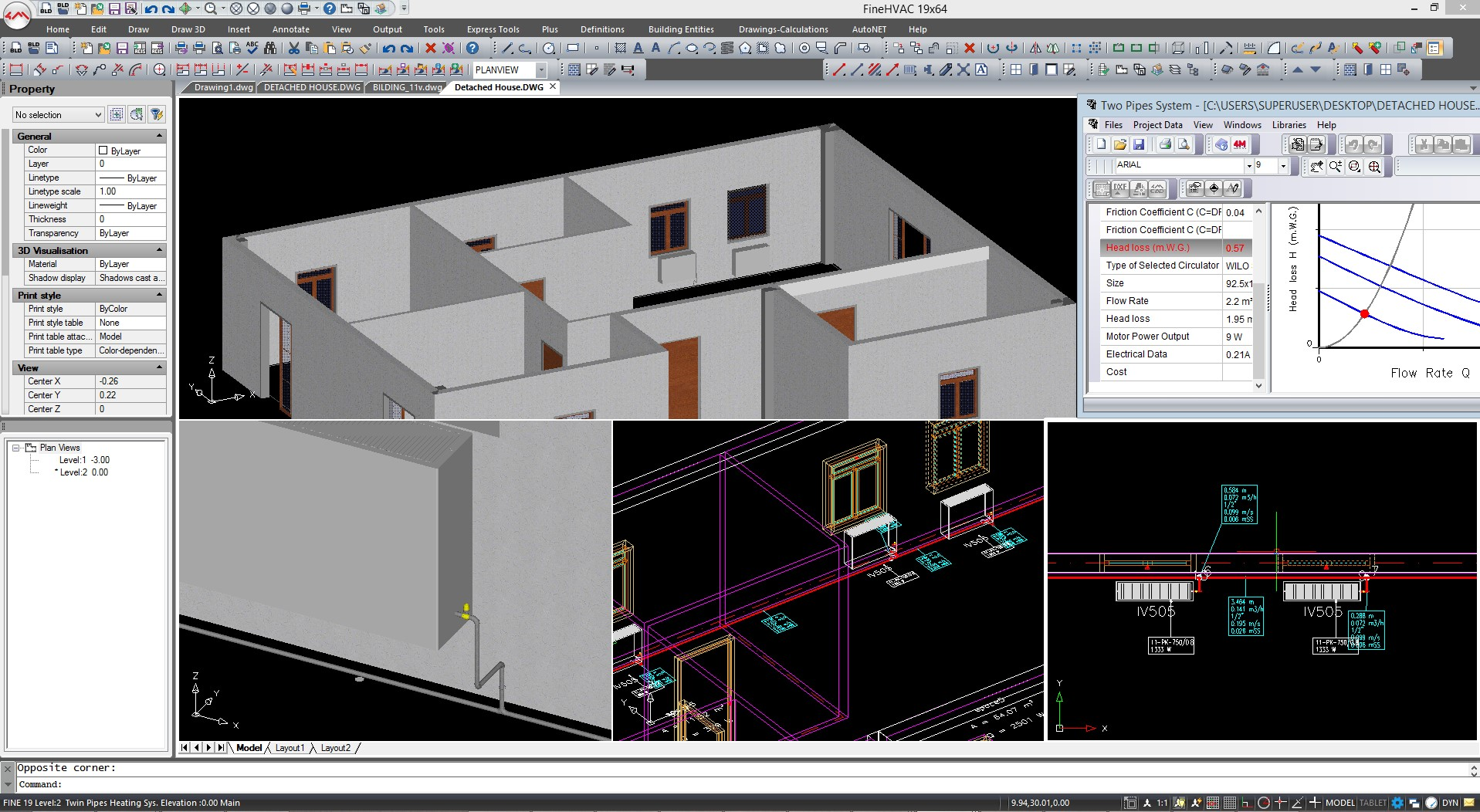The width and height of the screenshot is (1480, 812).
Task: Select Level:1 -3.00 plan view
Action: (84, 460)
